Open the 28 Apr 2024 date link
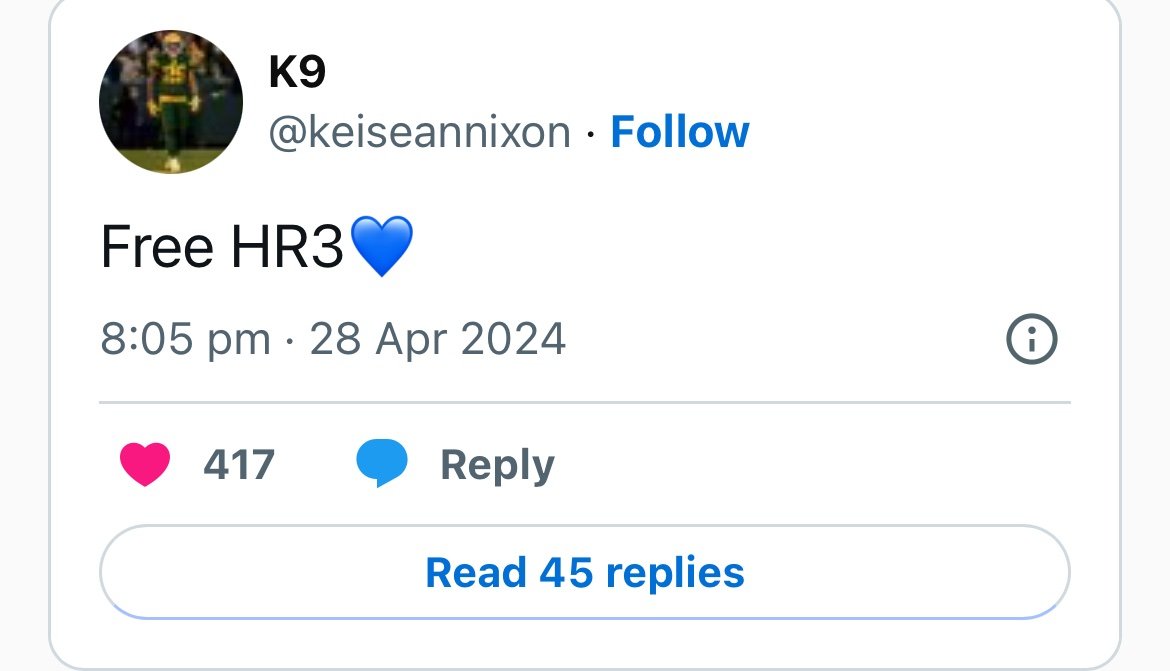Viewport: 1170px width, 671px height. tap(438, 339)
